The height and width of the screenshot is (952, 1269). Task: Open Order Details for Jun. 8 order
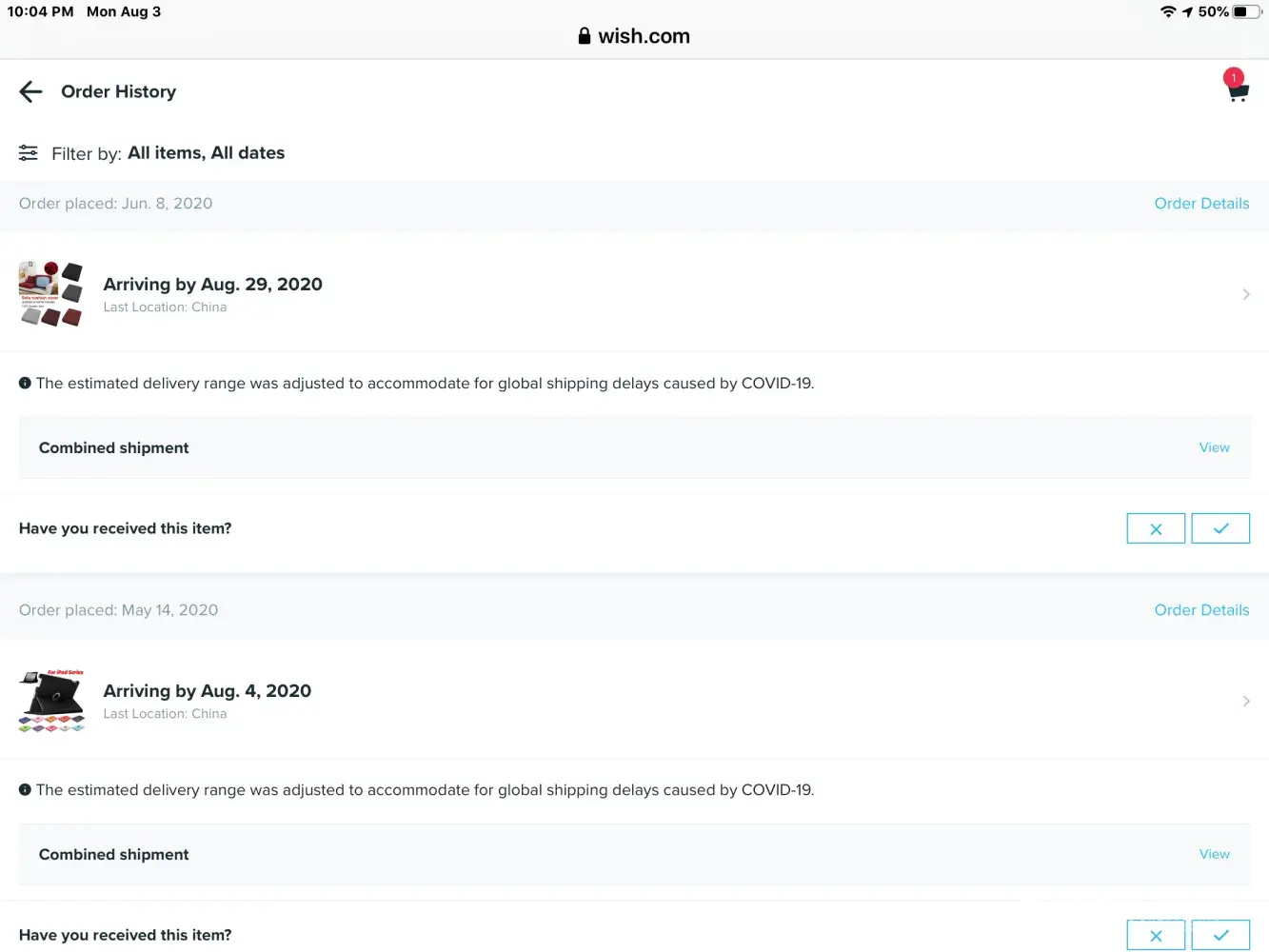click(1201, 204)
